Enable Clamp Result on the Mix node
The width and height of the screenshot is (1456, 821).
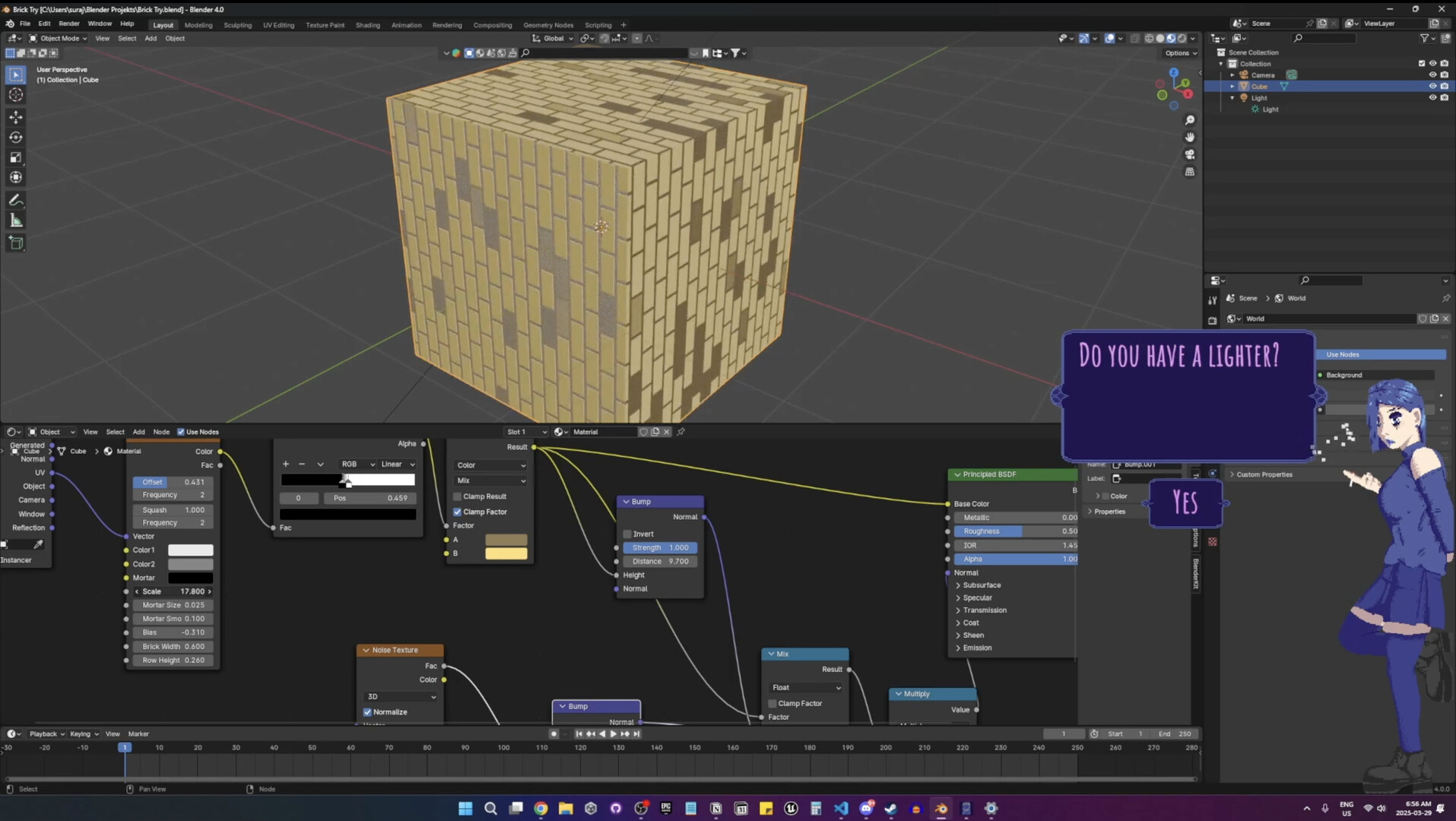[457, 496]
